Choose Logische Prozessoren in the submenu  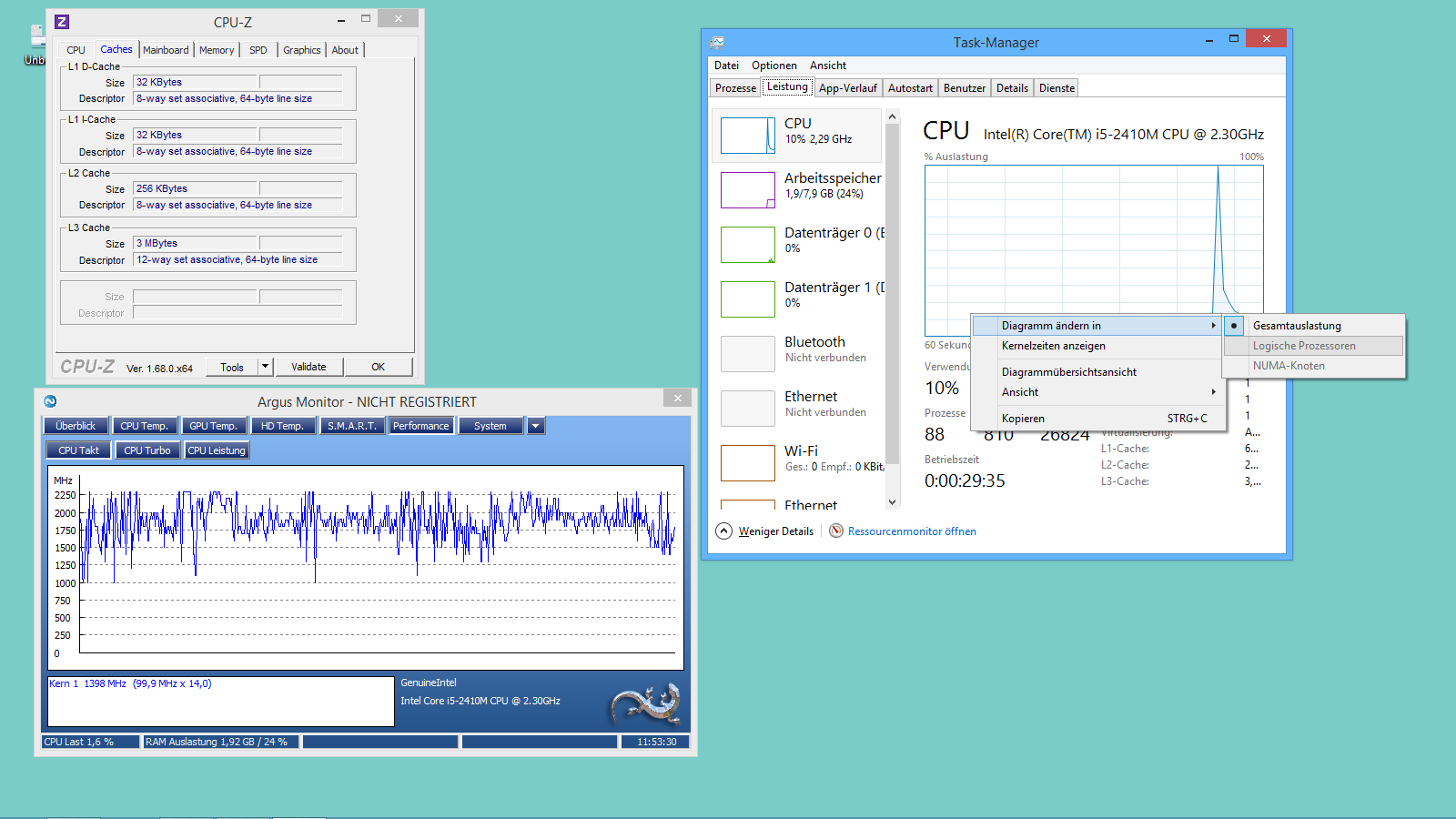coord(1313,346)
